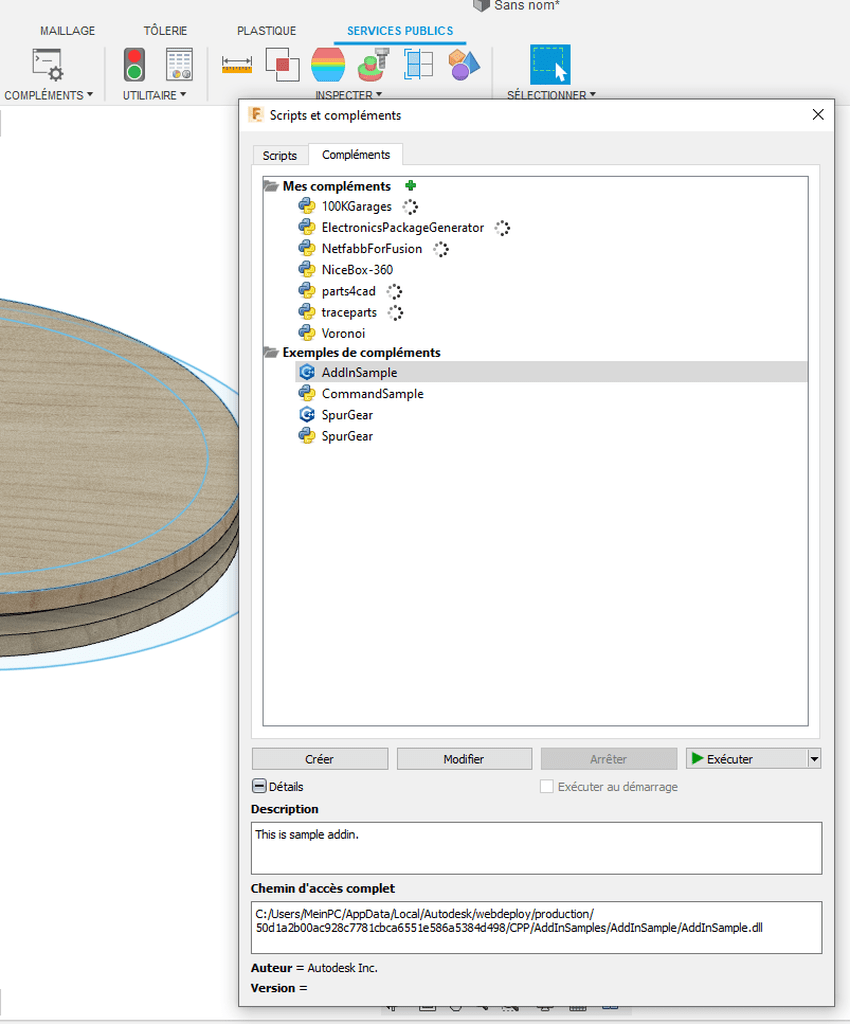The image size is (850, 1024).
Task: Select 100KGarages add-in
Action: 356,206
